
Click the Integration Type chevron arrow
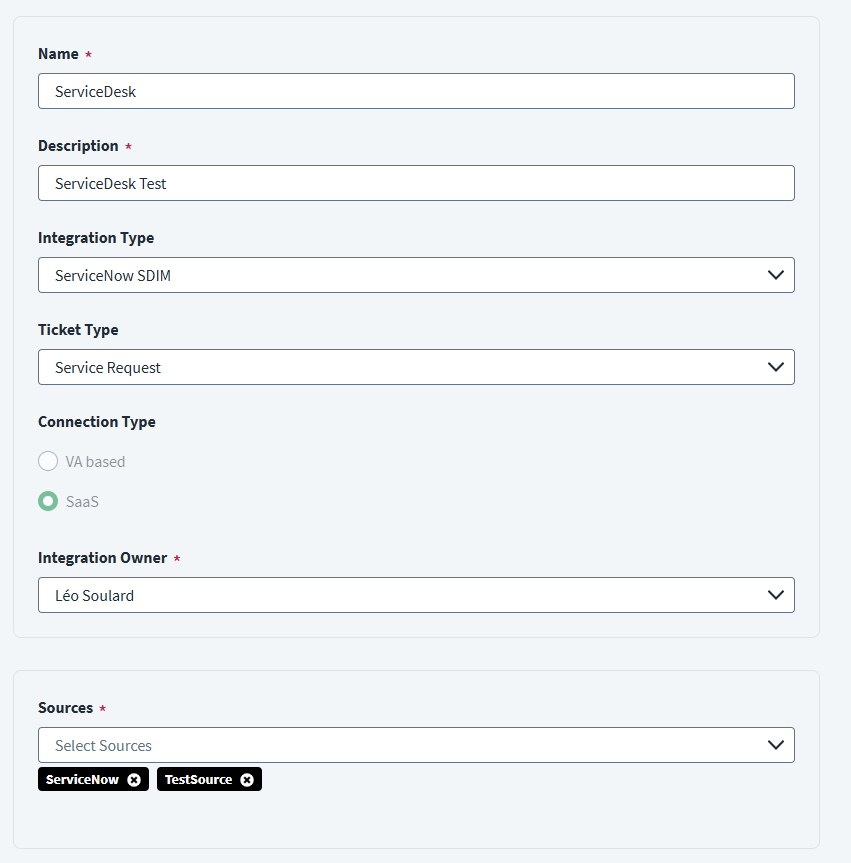coord(775,275)
